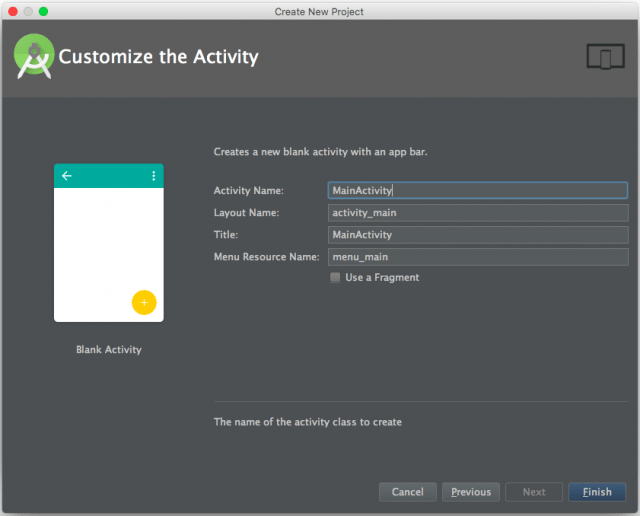Viewport: 640px width, 516px height.
Task: Click the back arrow in the activity preview
Action: coord(67,176)
